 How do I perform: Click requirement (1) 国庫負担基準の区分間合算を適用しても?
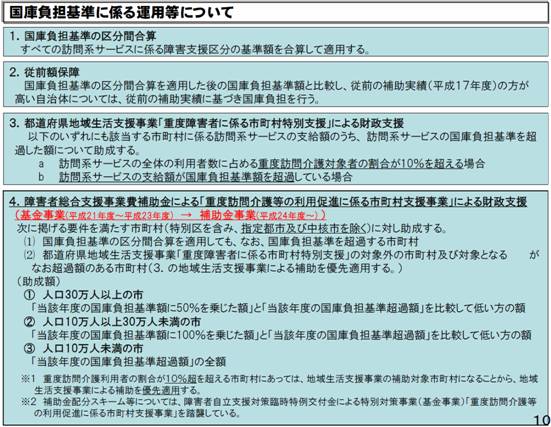tap(221, 241)
